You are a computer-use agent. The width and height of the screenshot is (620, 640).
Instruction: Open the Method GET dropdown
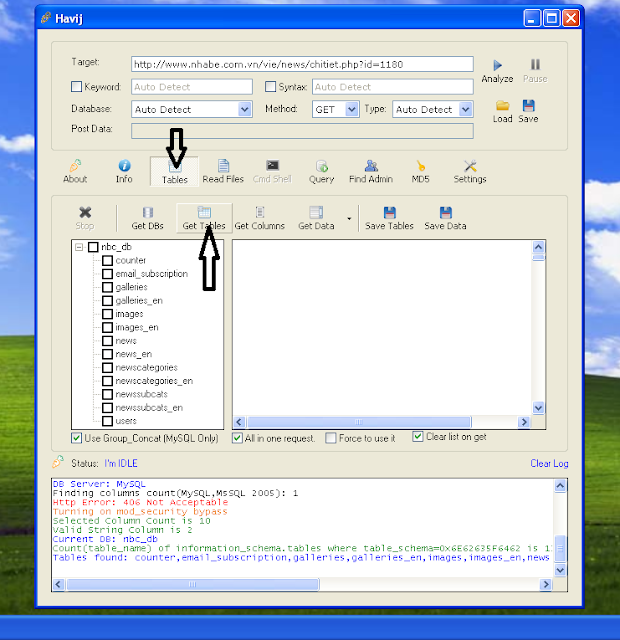point(351,109)
